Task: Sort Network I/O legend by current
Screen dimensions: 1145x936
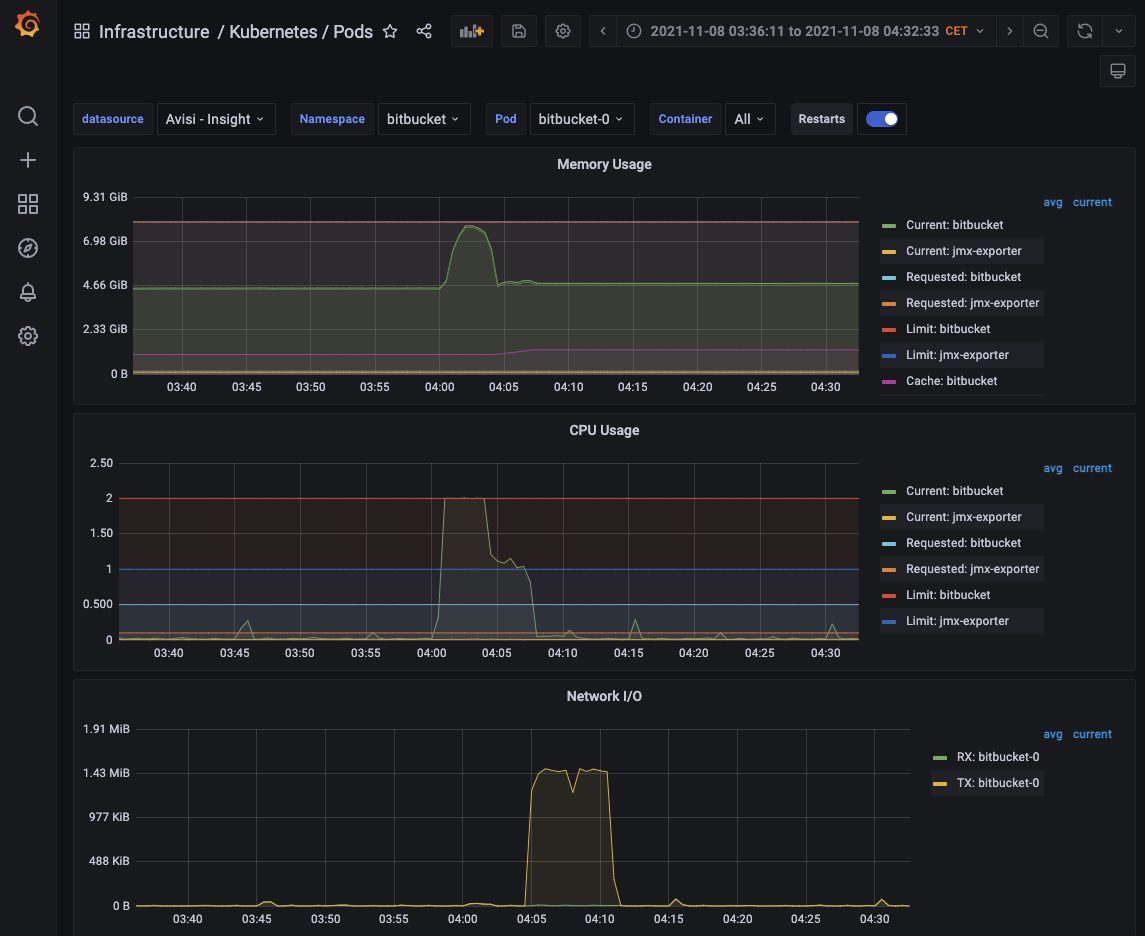Action: click(1092, 734)
